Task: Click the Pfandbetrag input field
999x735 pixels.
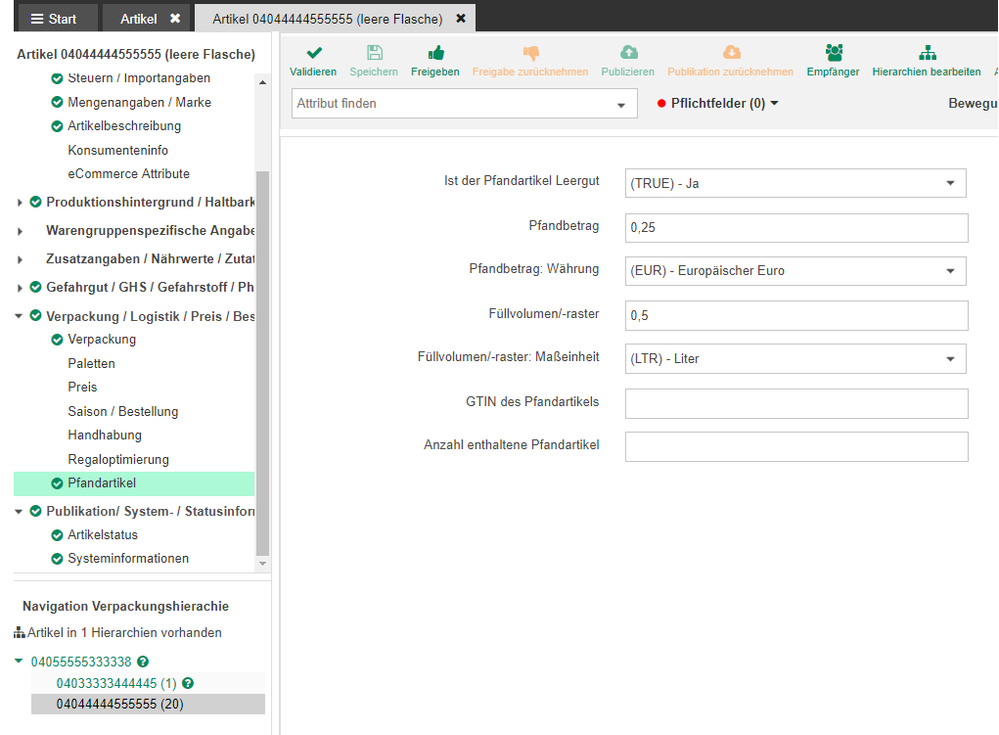Action: coord(796,228)
